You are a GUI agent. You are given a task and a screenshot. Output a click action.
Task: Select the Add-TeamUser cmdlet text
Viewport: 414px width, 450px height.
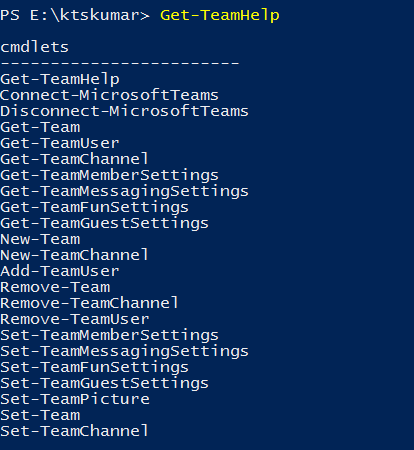60,271
